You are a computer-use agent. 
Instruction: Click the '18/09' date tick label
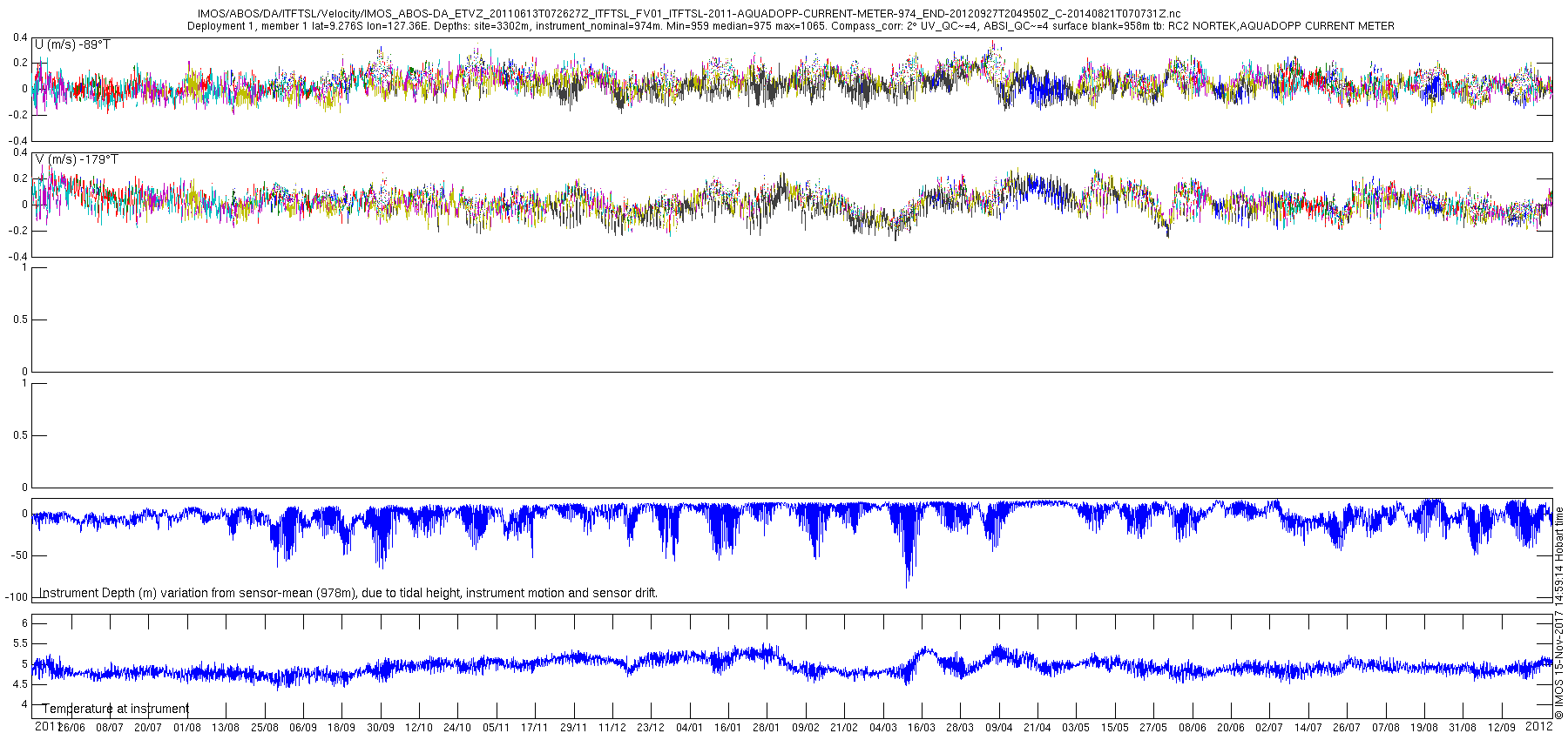(341, 728)
